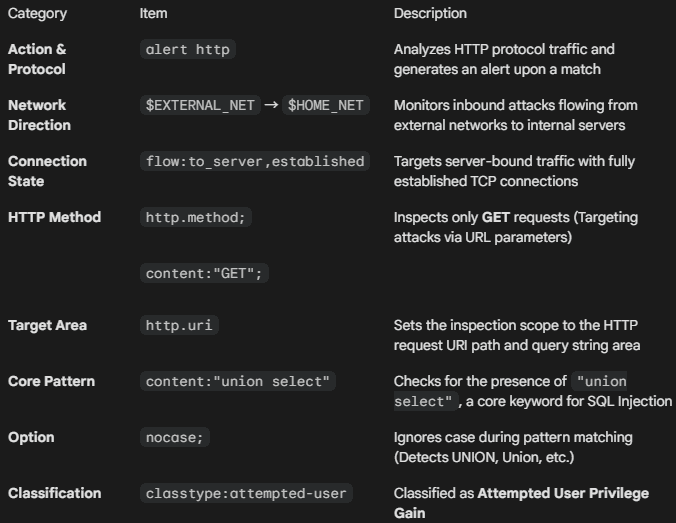Viewport: 676px width, 523px height.
Task: Select the flow:to_server,established code snippet
Action: coord(255,161)
